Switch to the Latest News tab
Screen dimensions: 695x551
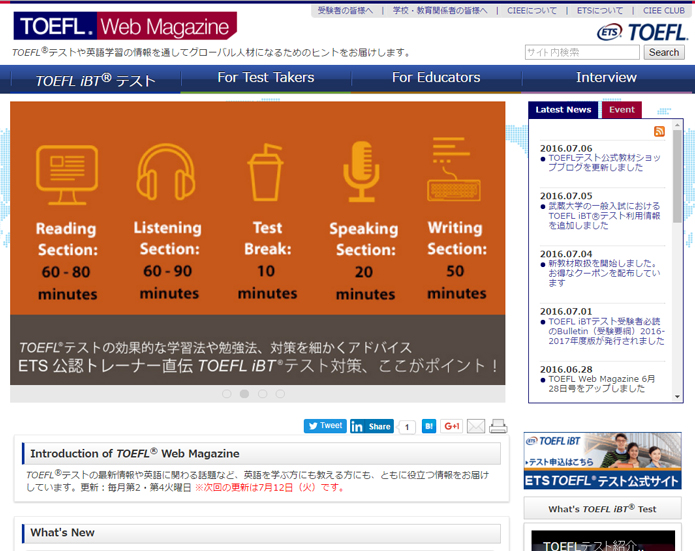click(x=563, y=110)
